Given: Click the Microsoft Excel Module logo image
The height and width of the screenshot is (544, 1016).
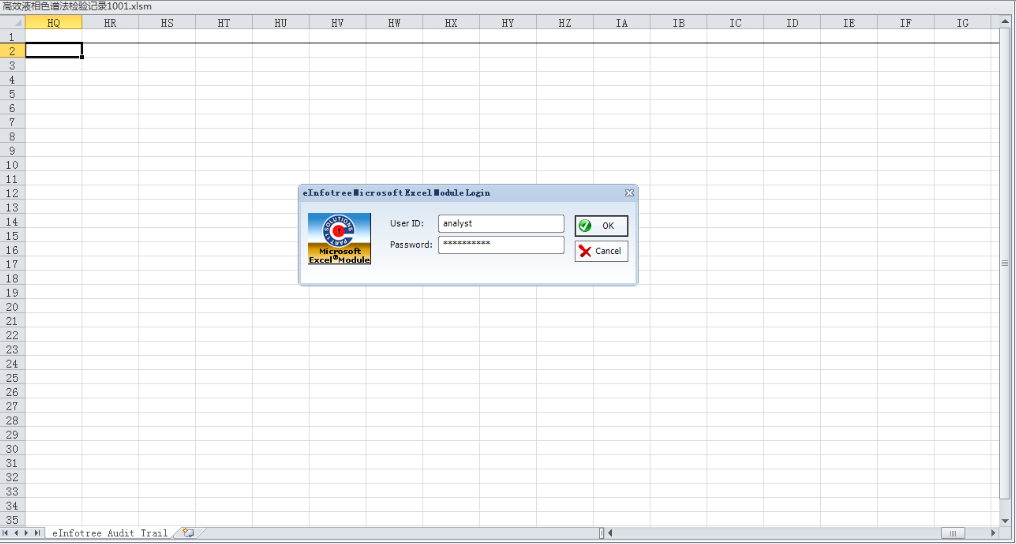Looking at the screenshot, I should (339, 239).
